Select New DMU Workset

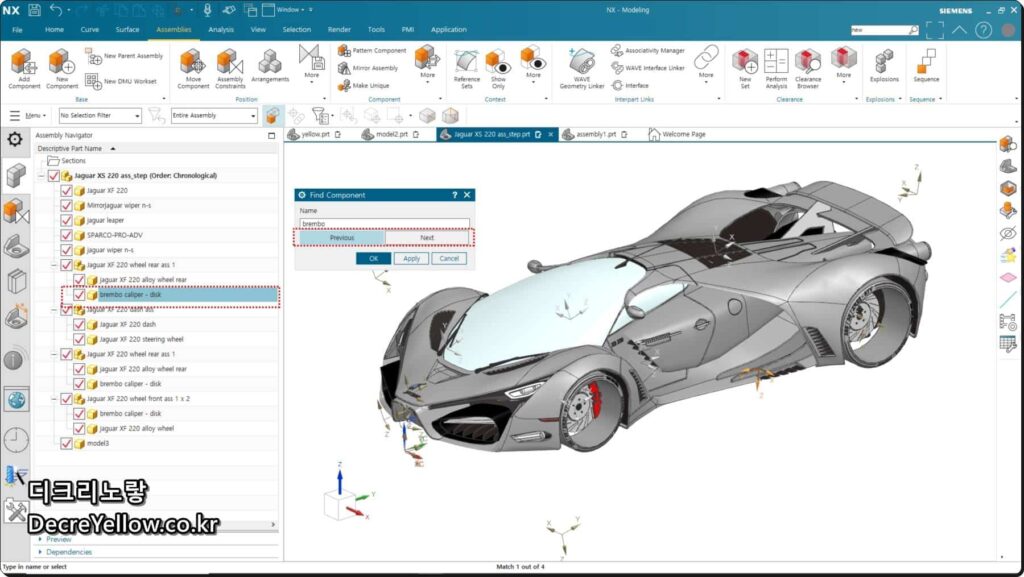[122, 82]
